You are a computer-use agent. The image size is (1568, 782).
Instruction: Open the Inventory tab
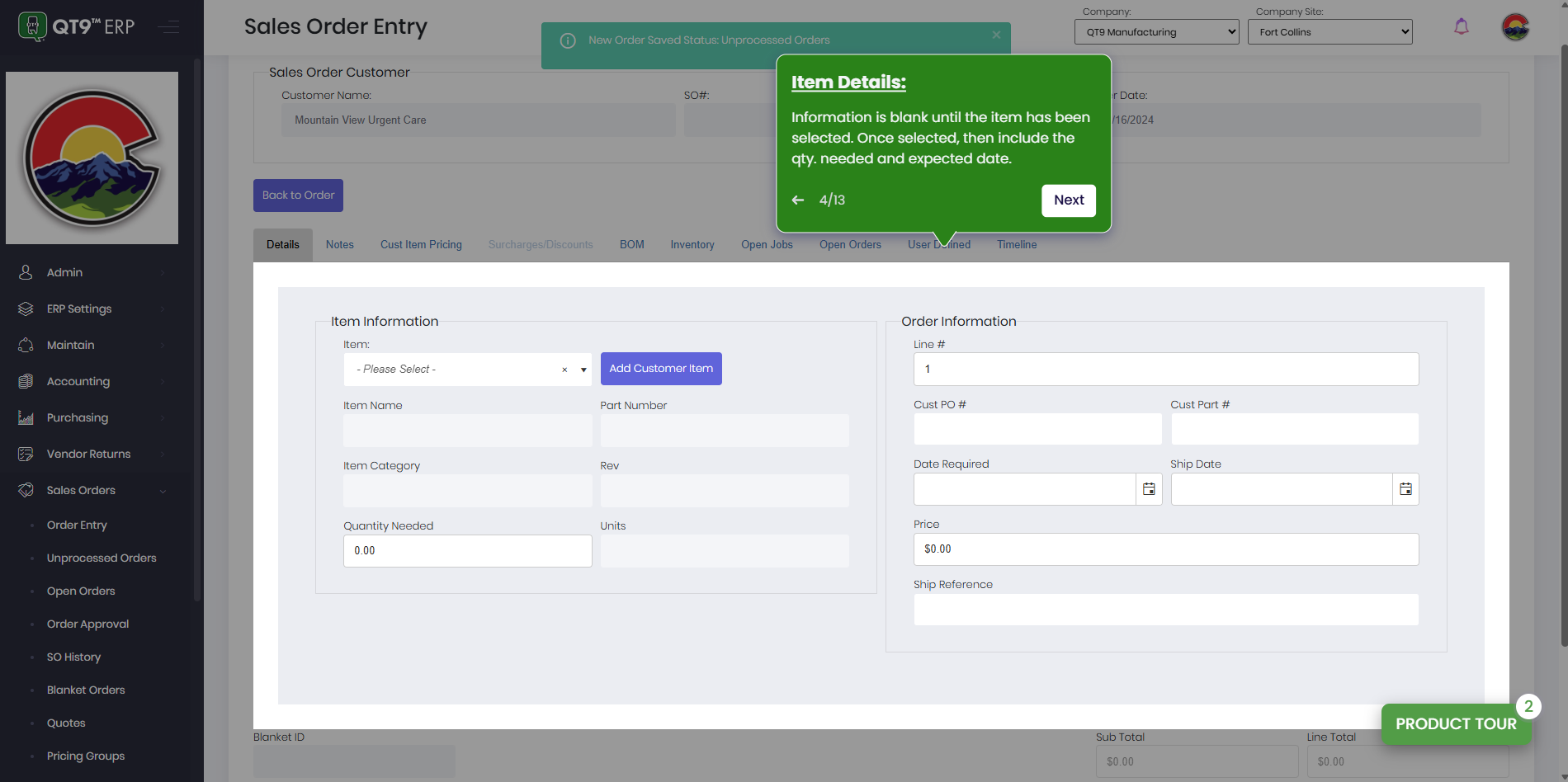pyautogui.click(x=692, y=244)
